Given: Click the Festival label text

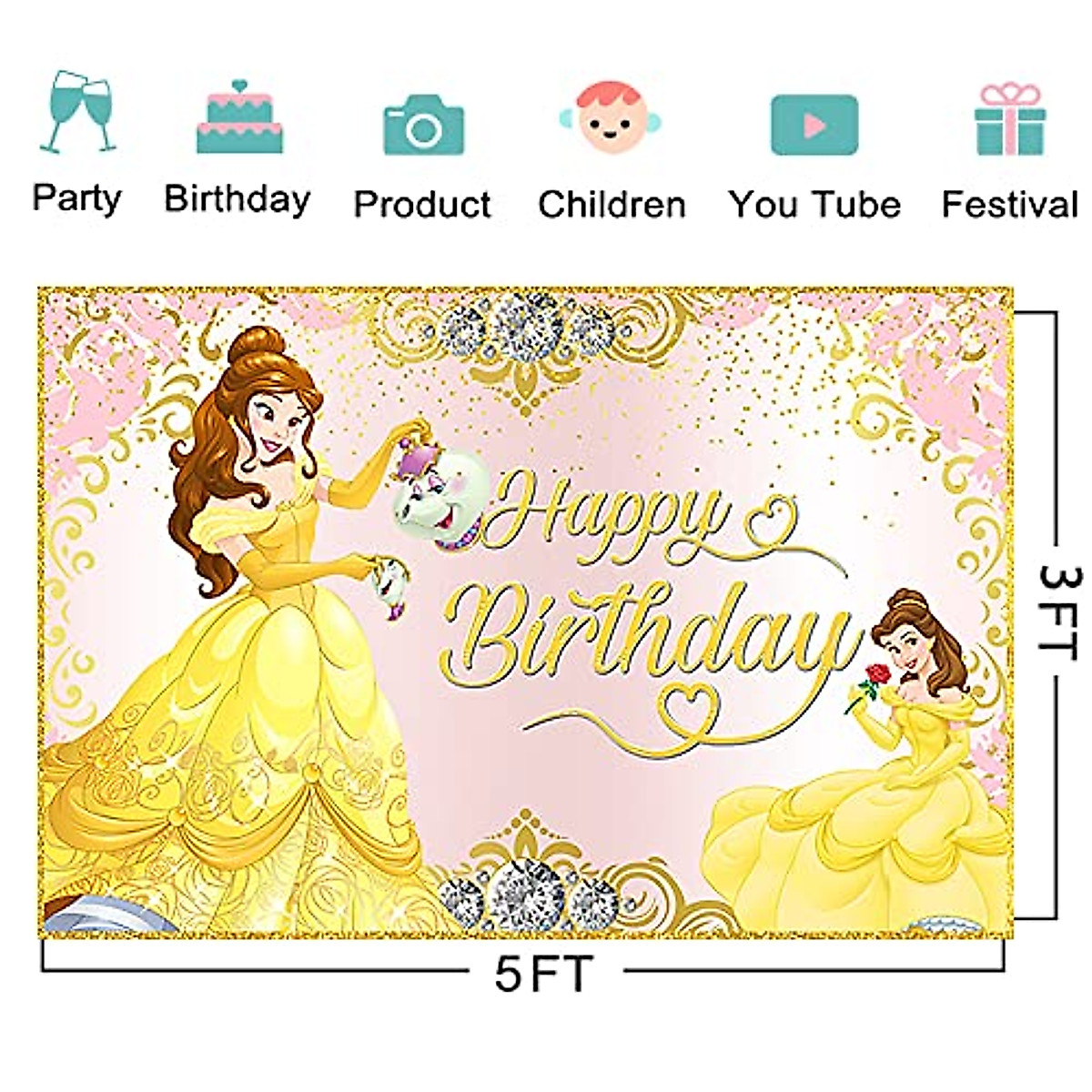Looking at the screenshot, I should (1010, 204).
